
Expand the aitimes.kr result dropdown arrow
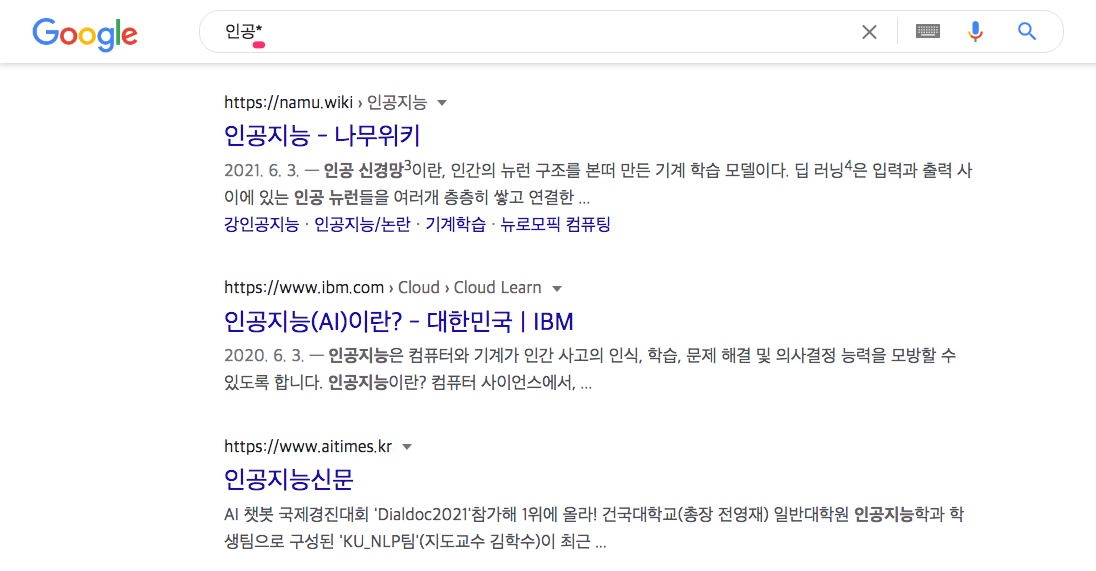407,447
